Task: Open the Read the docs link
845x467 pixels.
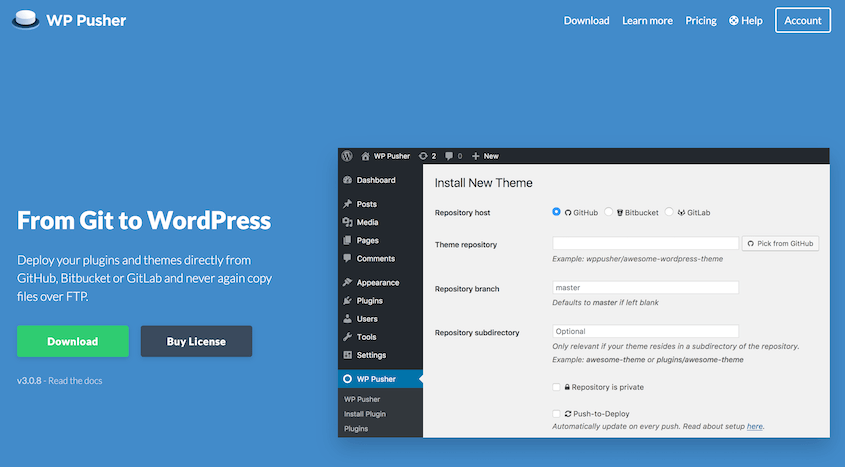Action: click(x=75, y=380)
